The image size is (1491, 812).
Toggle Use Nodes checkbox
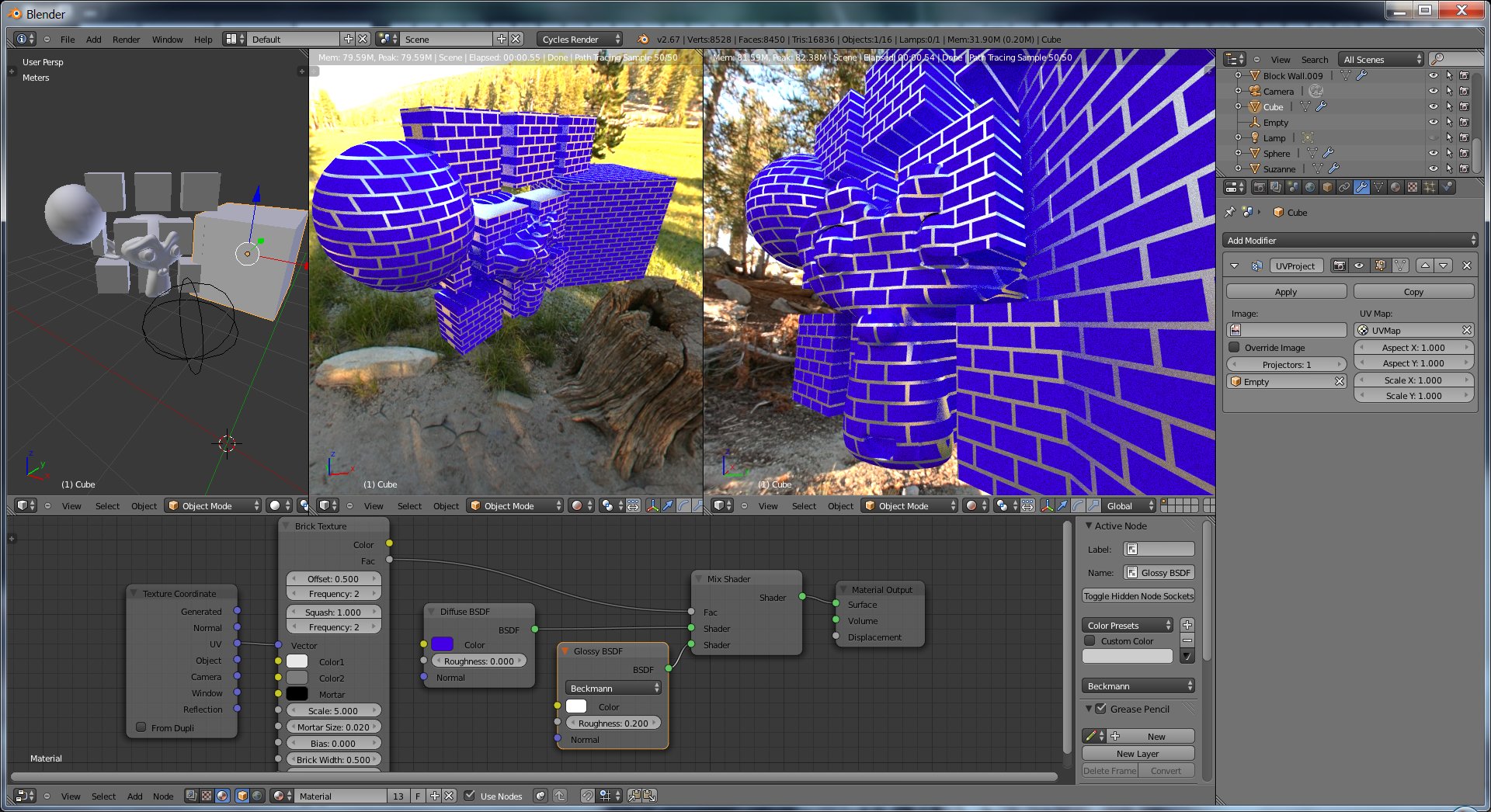click(x=469, y=796)
